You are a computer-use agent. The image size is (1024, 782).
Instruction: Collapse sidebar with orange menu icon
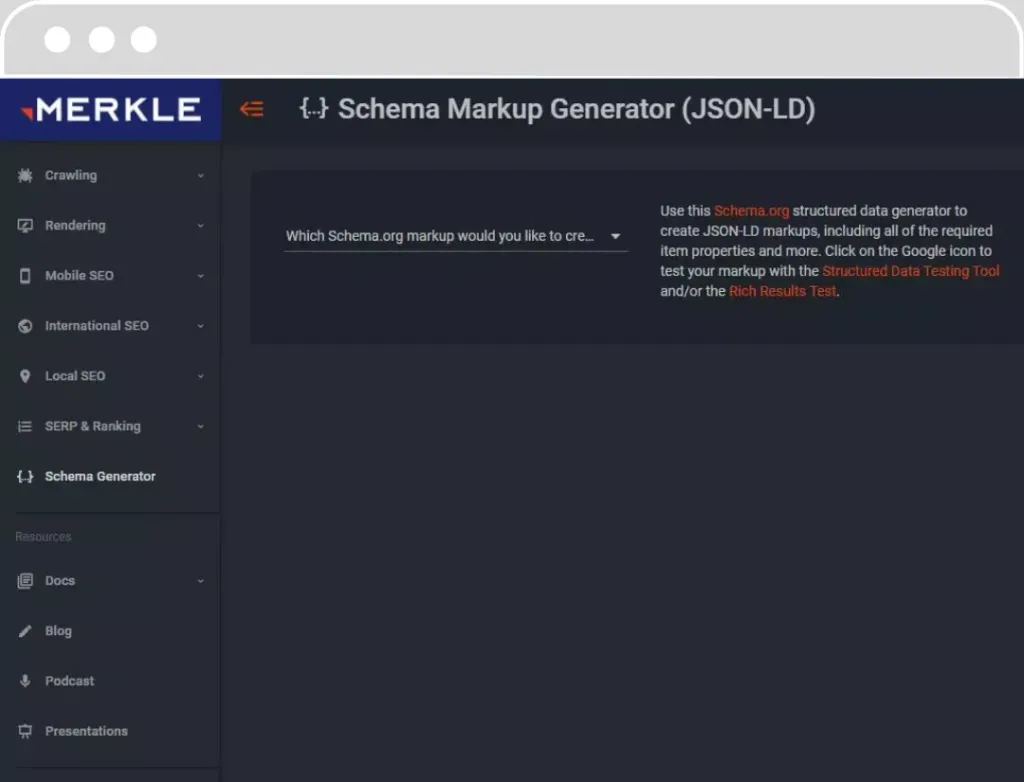pos(252,109)
